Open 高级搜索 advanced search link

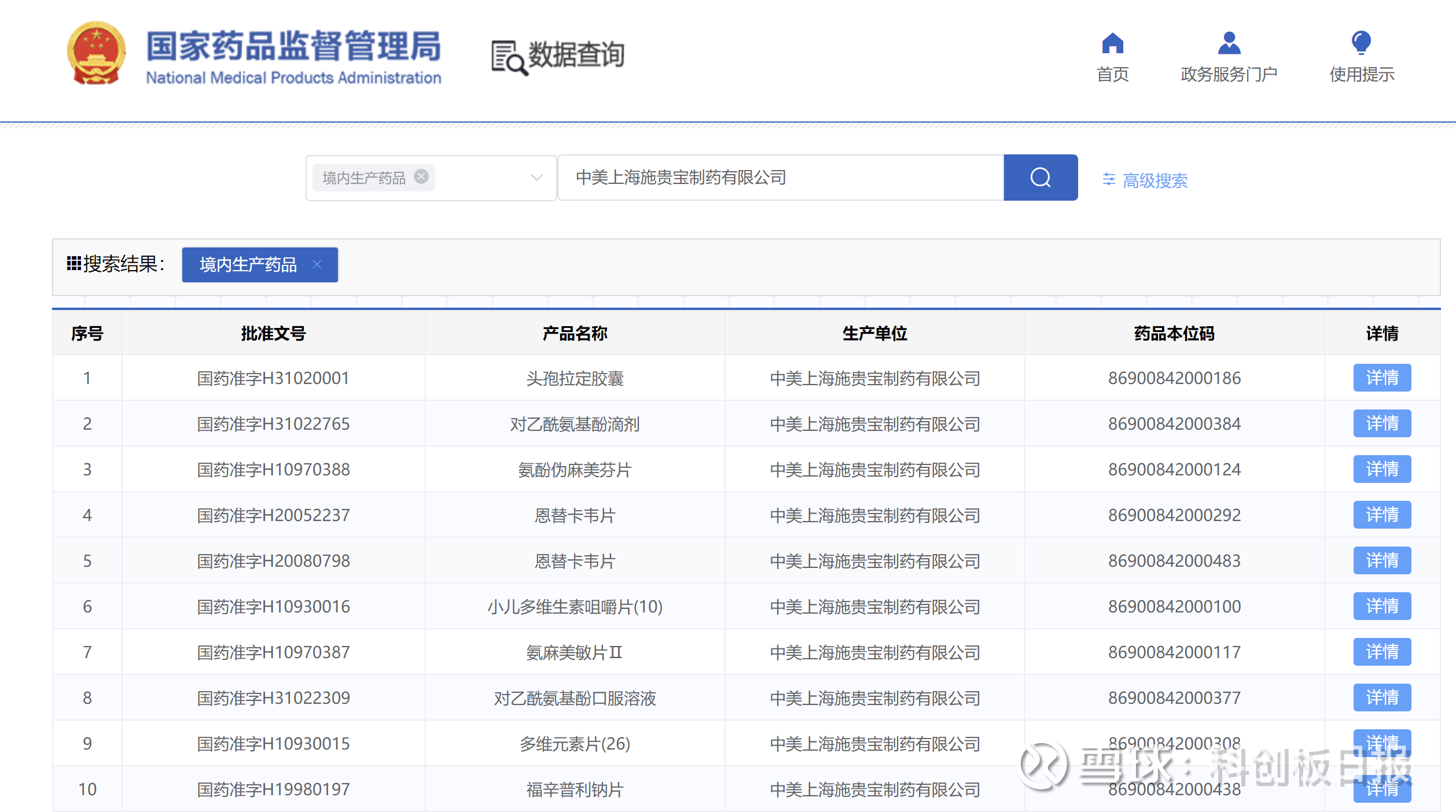[1154, 180]
